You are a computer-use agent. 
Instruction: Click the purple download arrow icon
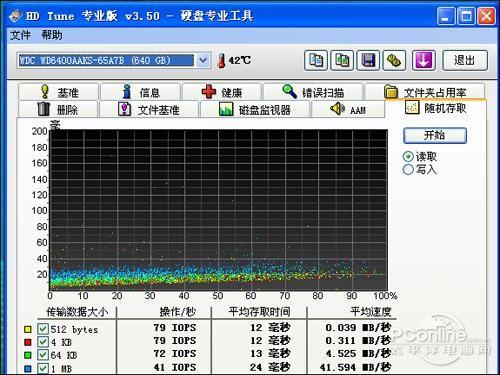[x=424, y=60]
